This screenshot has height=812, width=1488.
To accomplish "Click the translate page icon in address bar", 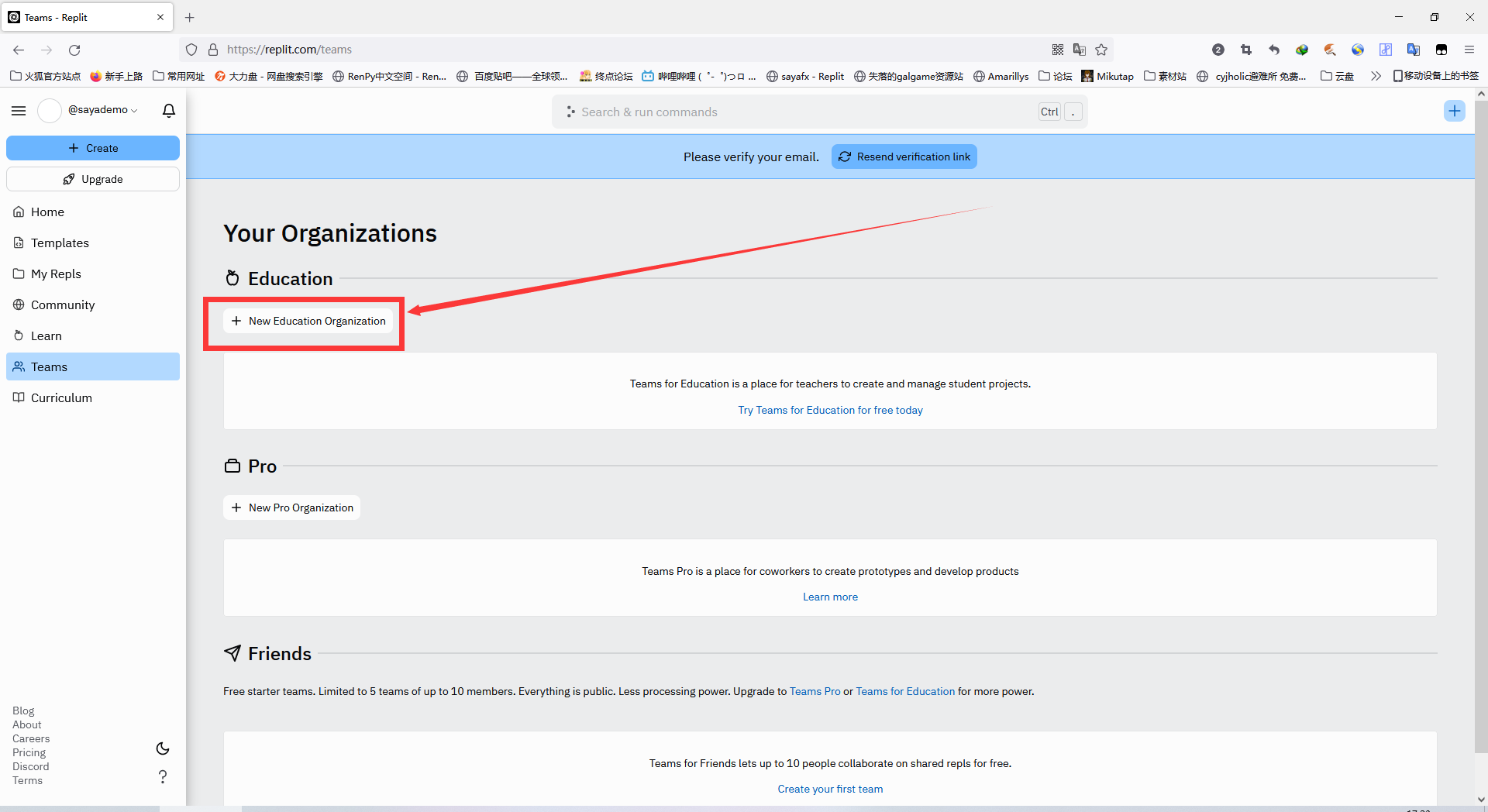I will (1080, 50).
